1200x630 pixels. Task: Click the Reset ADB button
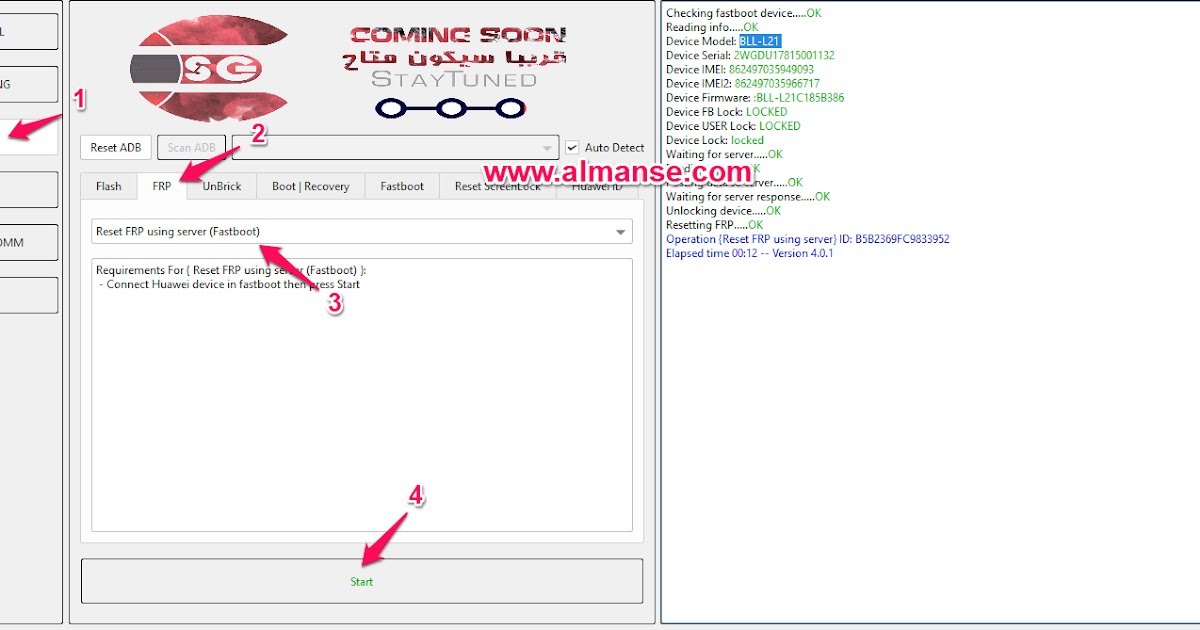click(115, 147)
